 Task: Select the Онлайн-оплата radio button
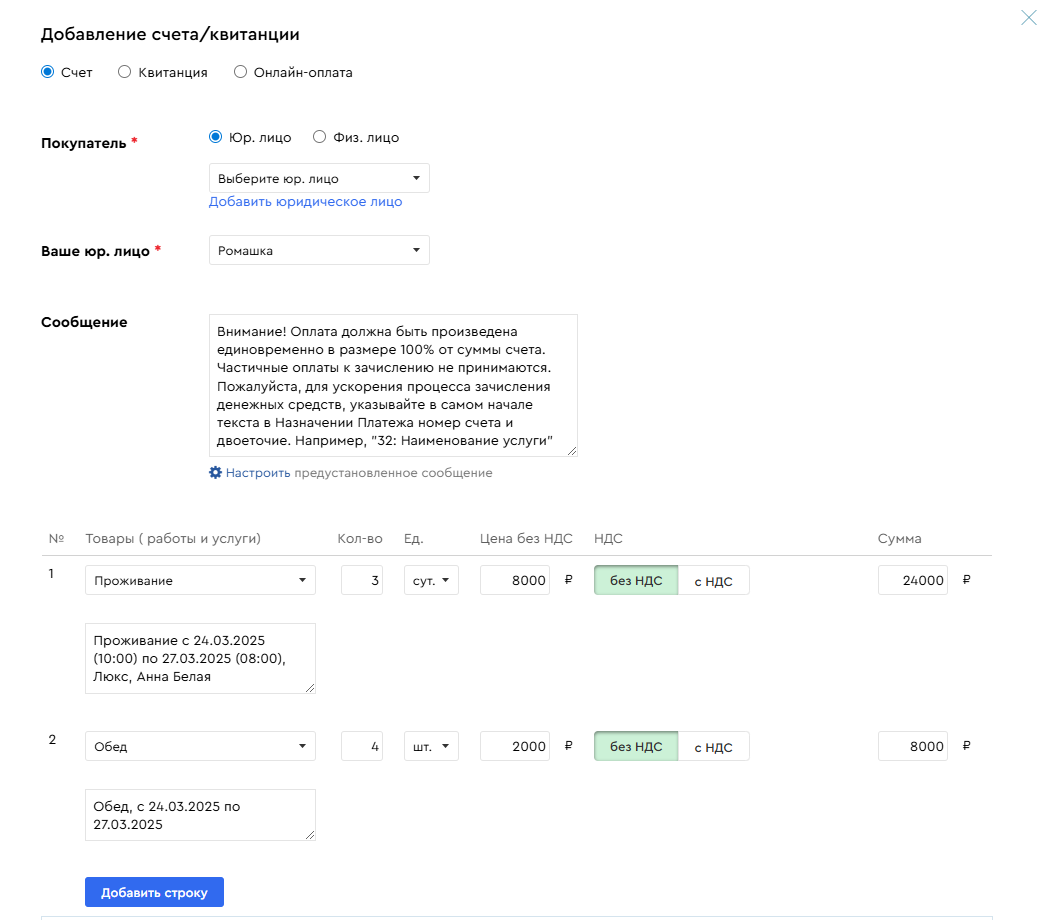click(x=240, y=72)
